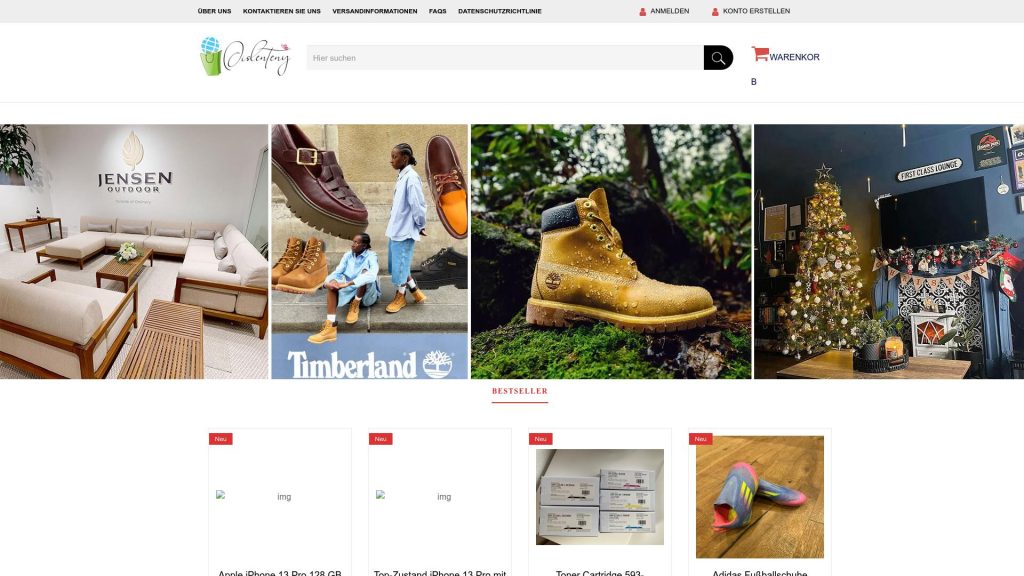Open the shopping cart icon
The width and height of the screenshot is (1024, 576).
[x=760, y=54]
